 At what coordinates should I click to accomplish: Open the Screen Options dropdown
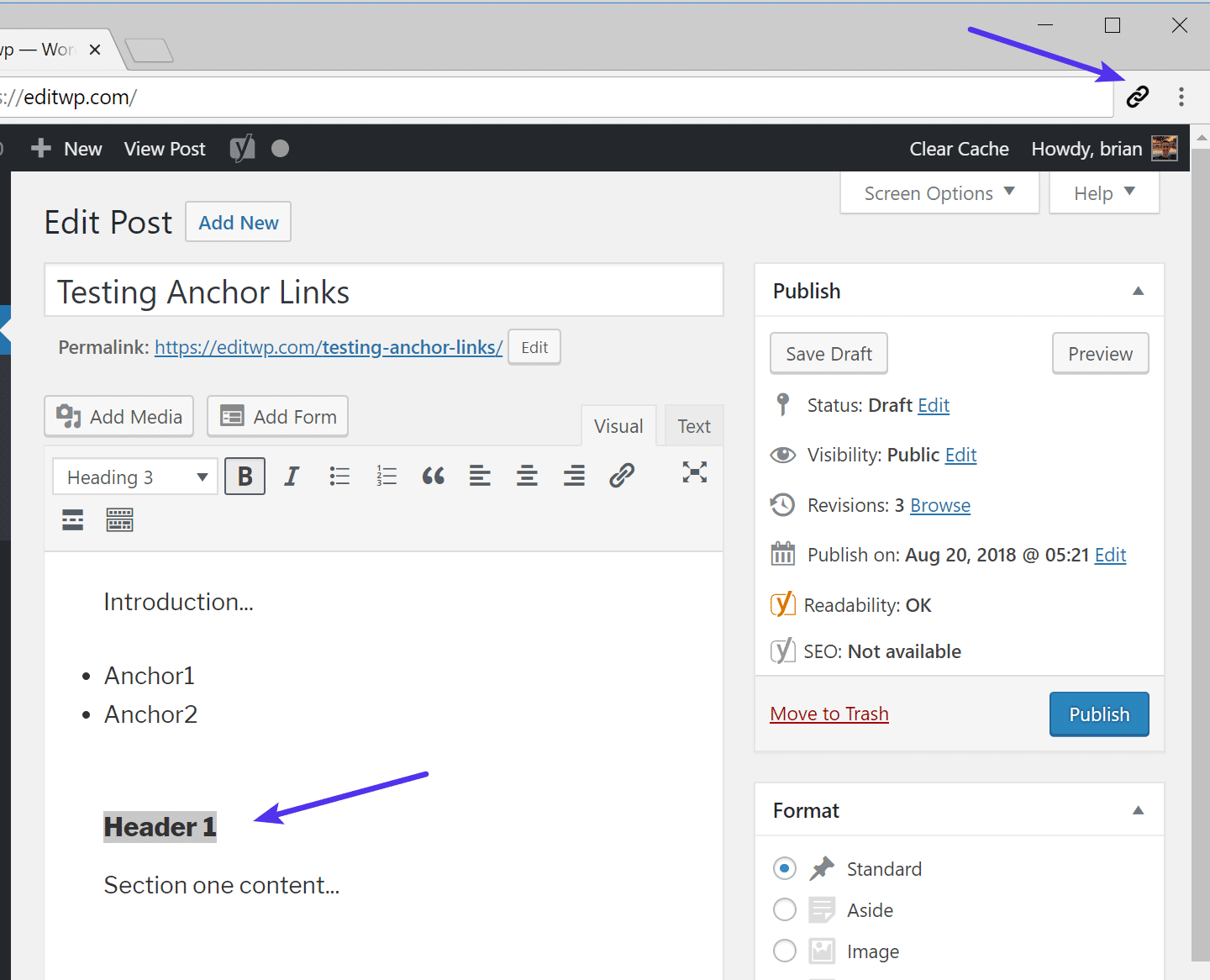(939, 192)
